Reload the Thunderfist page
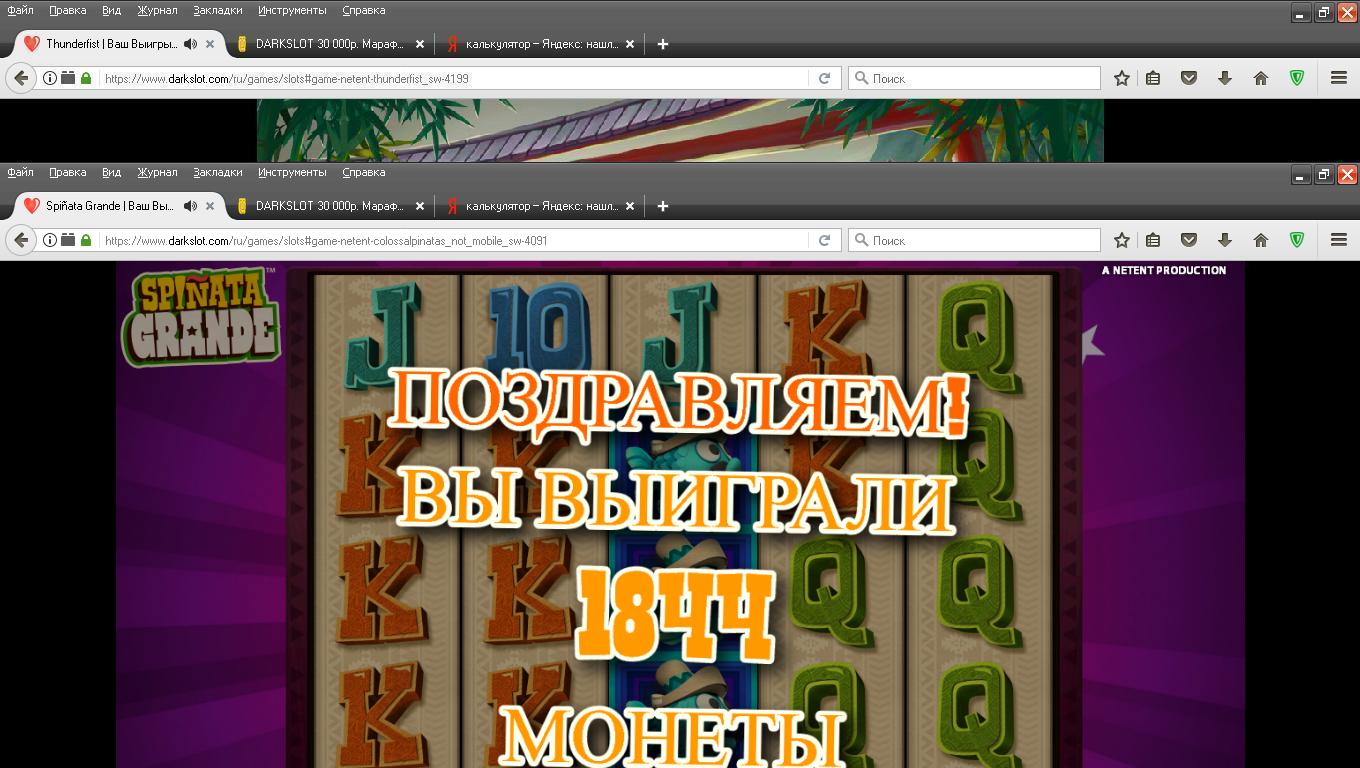The height and width of the screenshot is (768, 1360). [824, 78]
